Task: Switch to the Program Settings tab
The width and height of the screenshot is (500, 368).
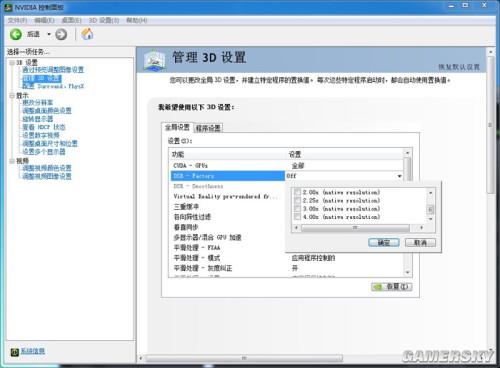Action: pos(208,128)
